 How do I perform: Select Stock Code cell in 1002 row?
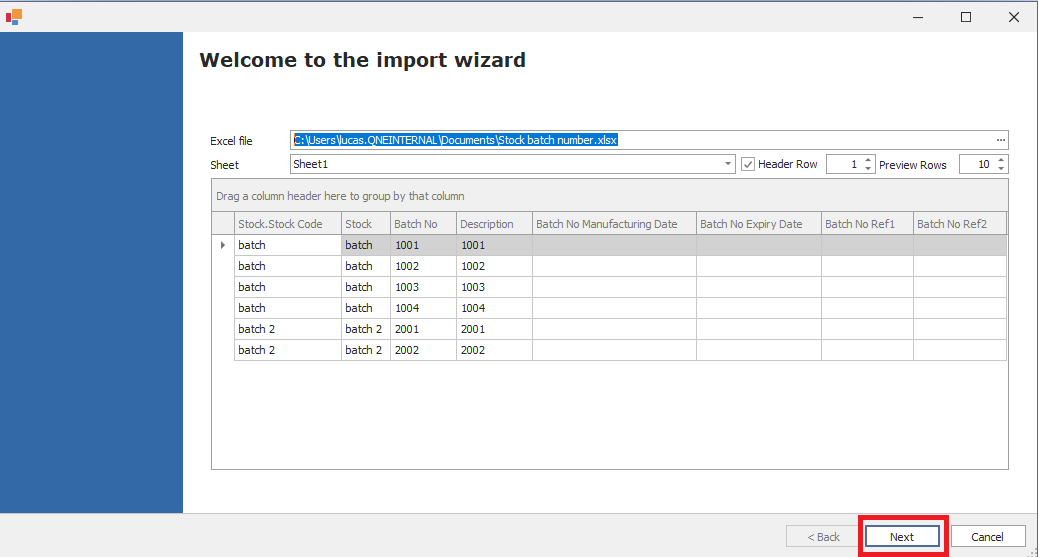(x=288, y=266)
